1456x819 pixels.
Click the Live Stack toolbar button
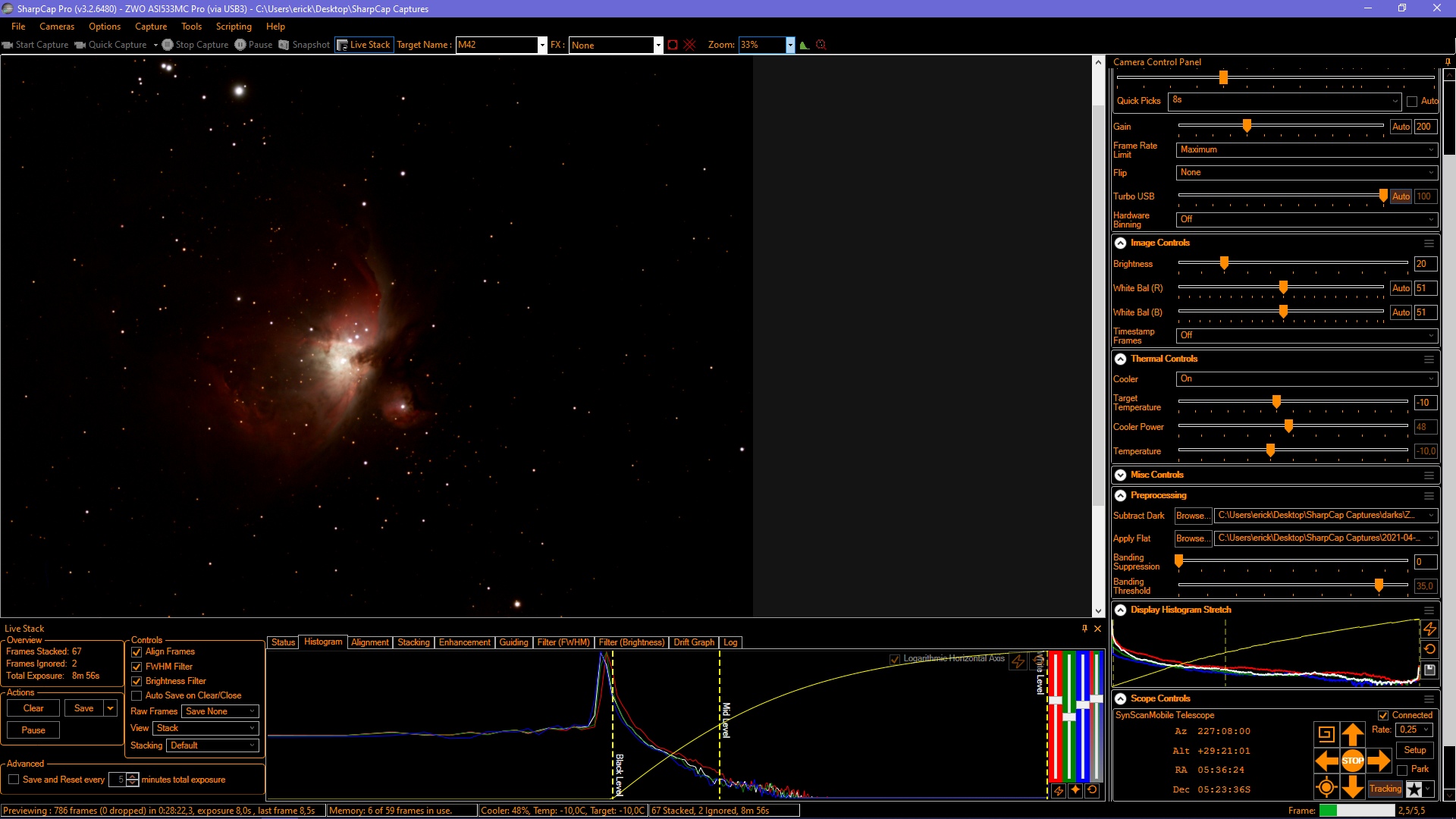click(364, 45)
